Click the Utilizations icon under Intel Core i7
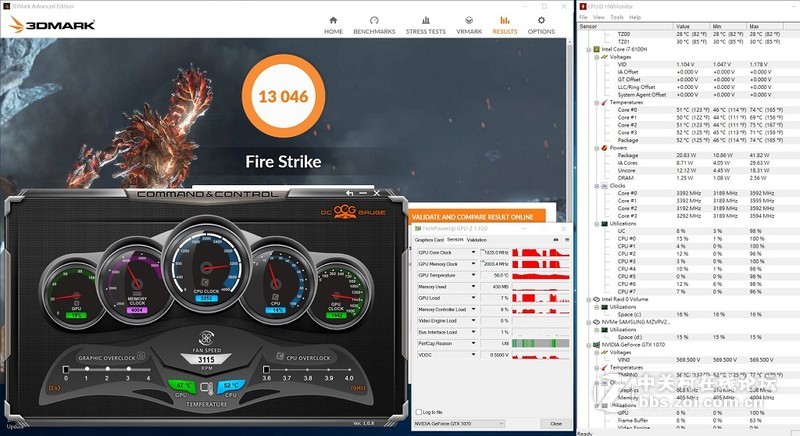Image resolution: width=800 pixels, height=436 pixels. click(604, 223)
